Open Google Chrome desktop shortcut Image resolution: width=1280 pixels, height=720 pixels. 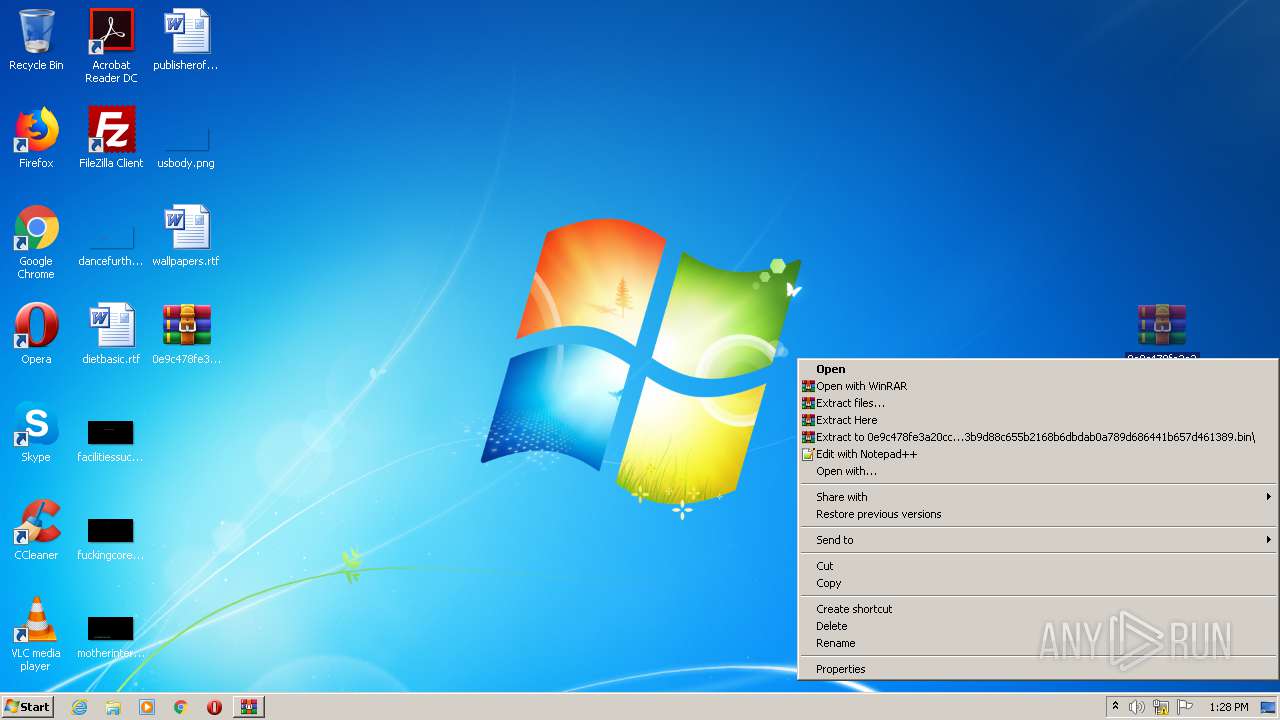click(x=36, y=242)
